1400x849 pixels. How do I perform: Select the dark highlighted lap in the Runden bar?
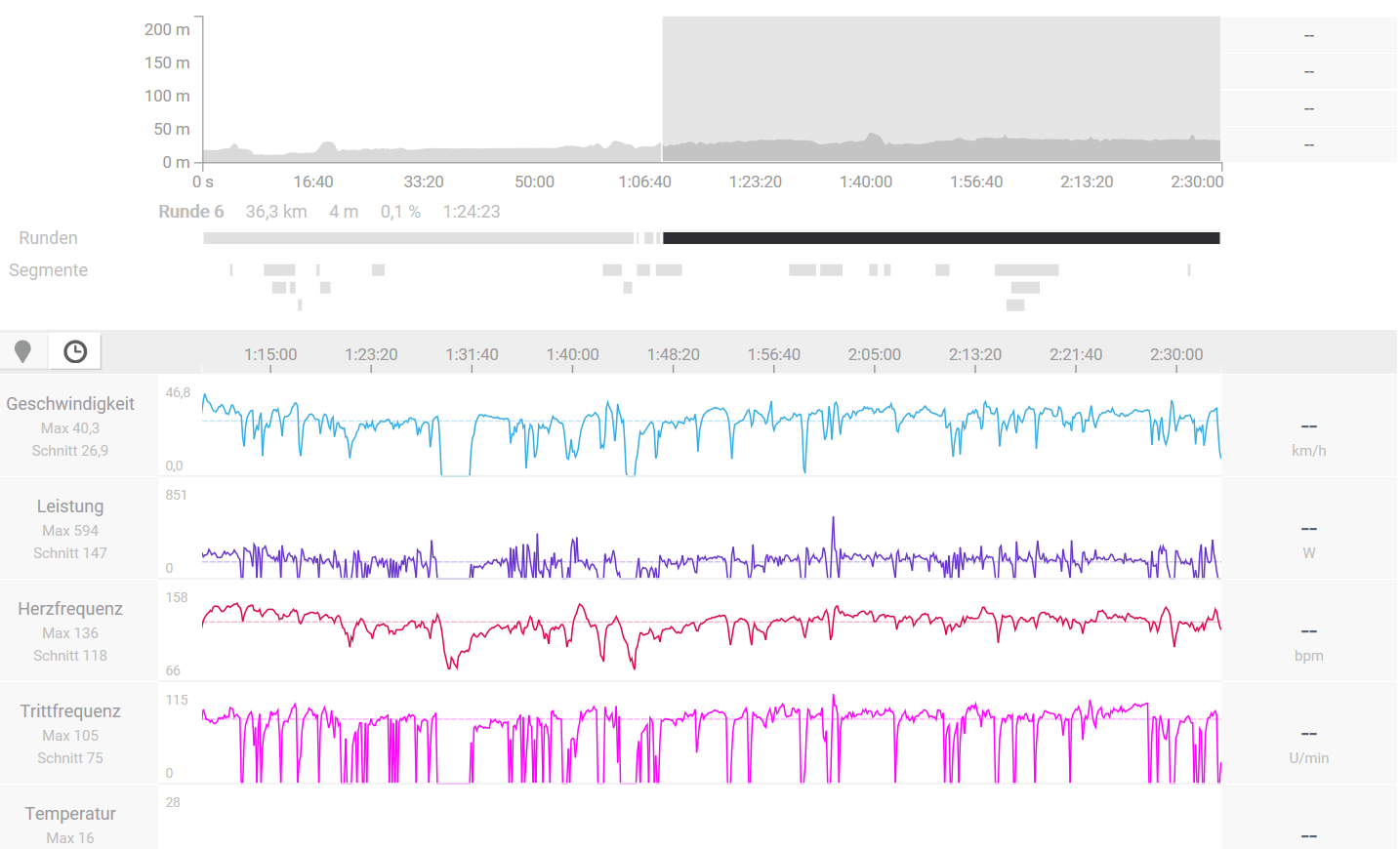(x=940, y=238)
